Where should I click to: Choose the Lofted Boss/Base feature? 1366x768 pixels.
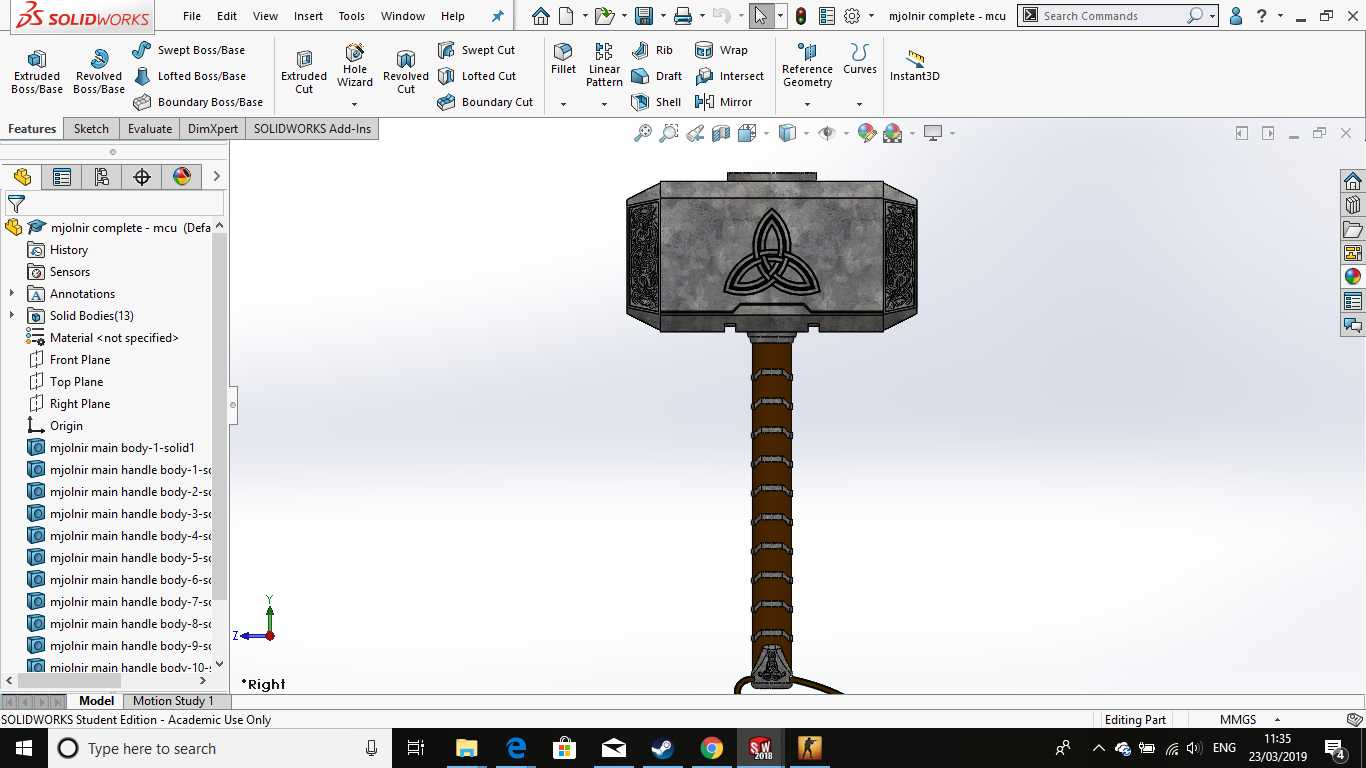click(x=189, y=76)
